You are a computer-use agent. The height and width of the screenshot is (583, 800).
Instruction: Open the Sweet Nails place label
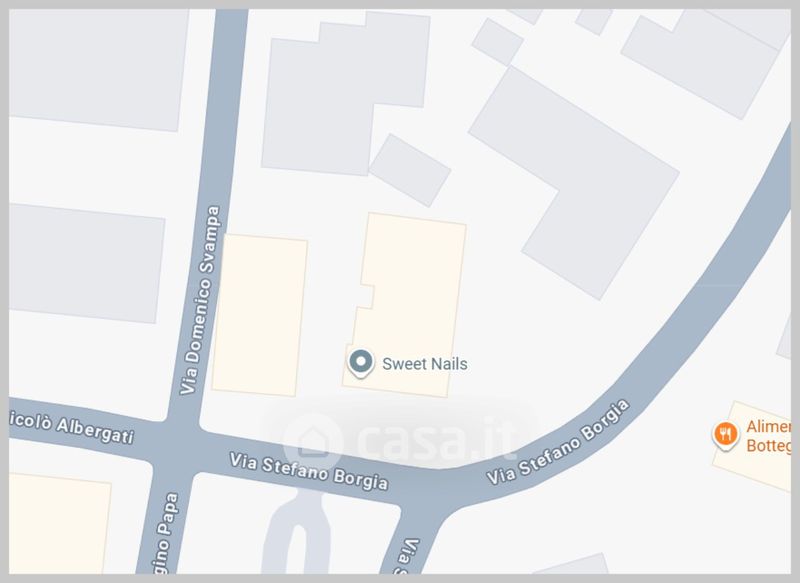[x=424, y=364]
